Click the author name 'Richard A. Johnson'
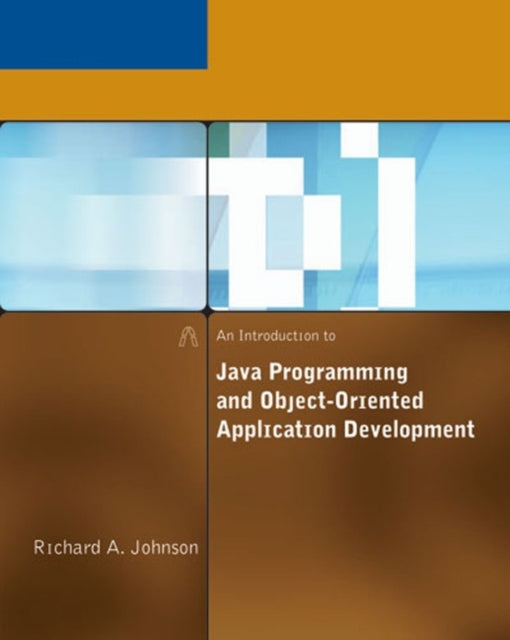The height and width of the screenshot is (640, 510). click(116, 547)
